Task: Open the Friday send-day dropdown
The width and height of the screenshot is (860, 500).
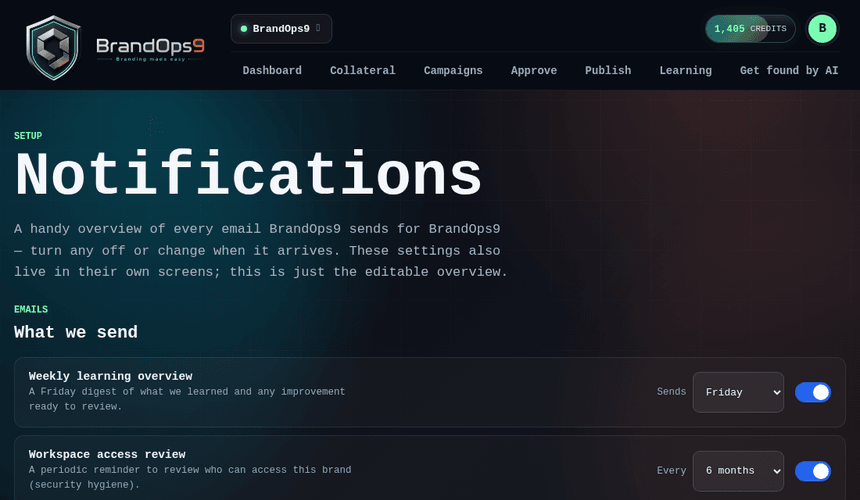Action: pos(738,393)
